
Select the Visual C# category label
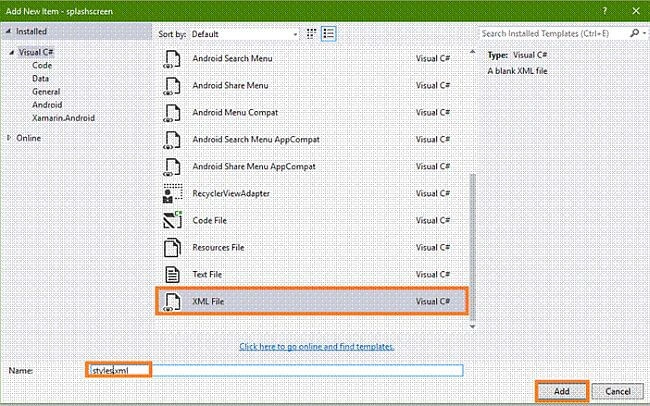point(36,52)
